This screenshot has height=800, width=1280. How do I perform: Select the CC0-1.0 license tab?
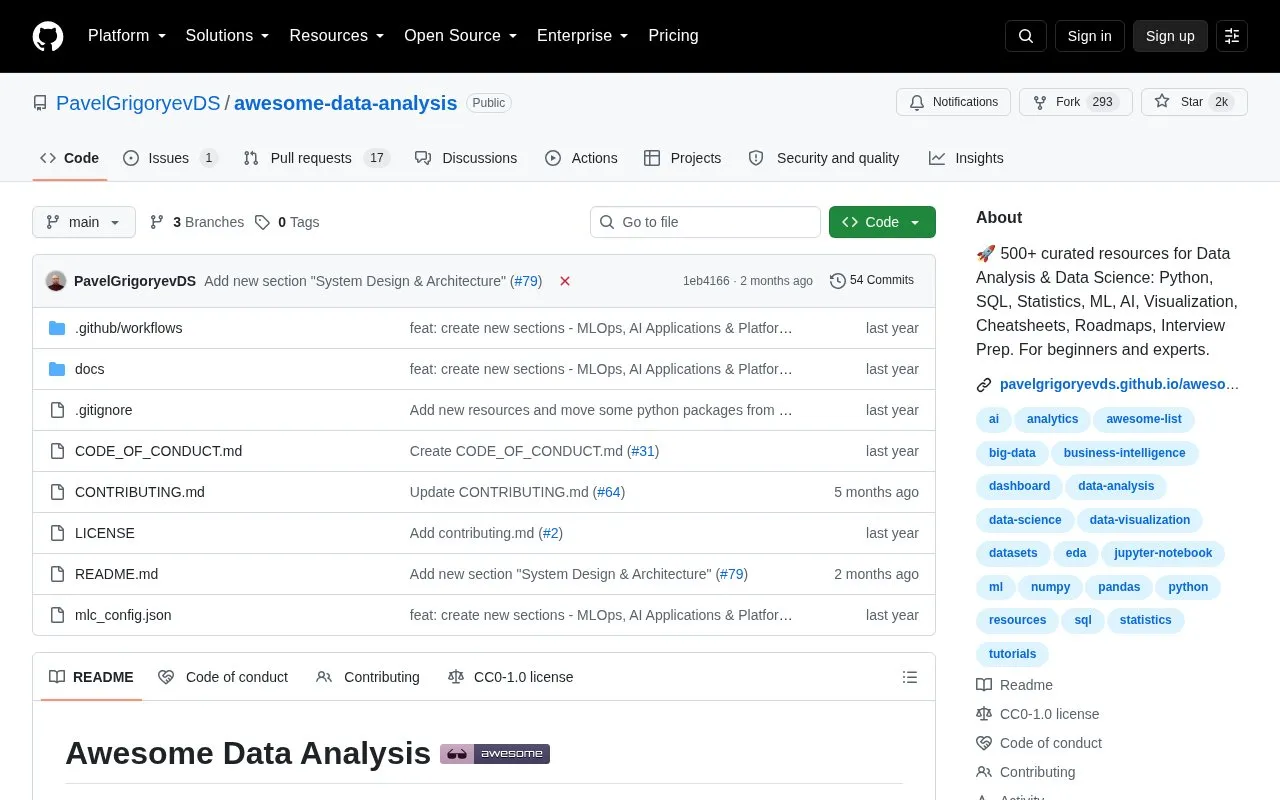[511, 677]
